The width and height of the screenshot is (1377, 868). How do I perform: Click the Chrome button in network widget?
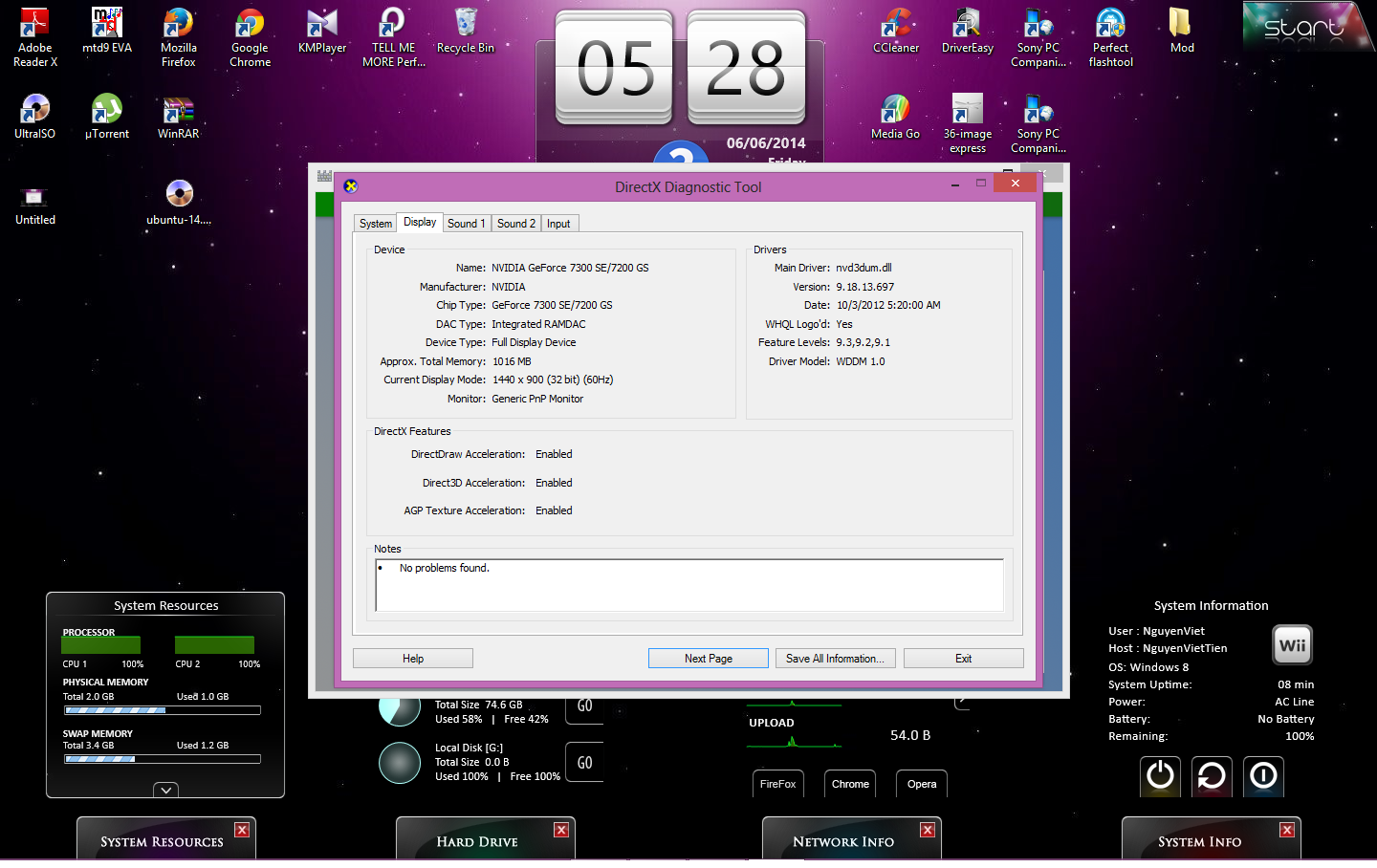coord(850,784)
